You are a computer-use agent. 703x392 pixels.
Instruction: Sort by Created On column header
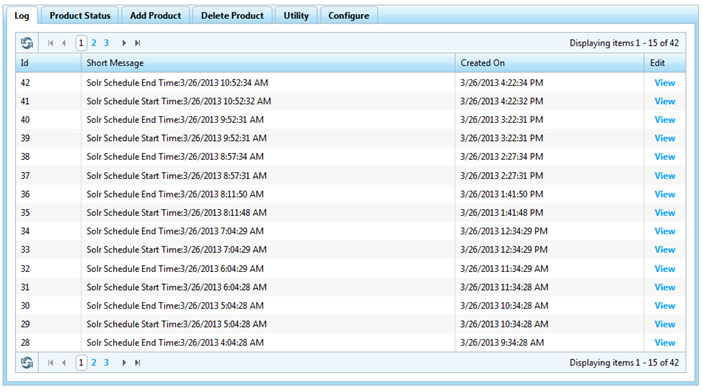pyautogui.click(x=550, y=63)
